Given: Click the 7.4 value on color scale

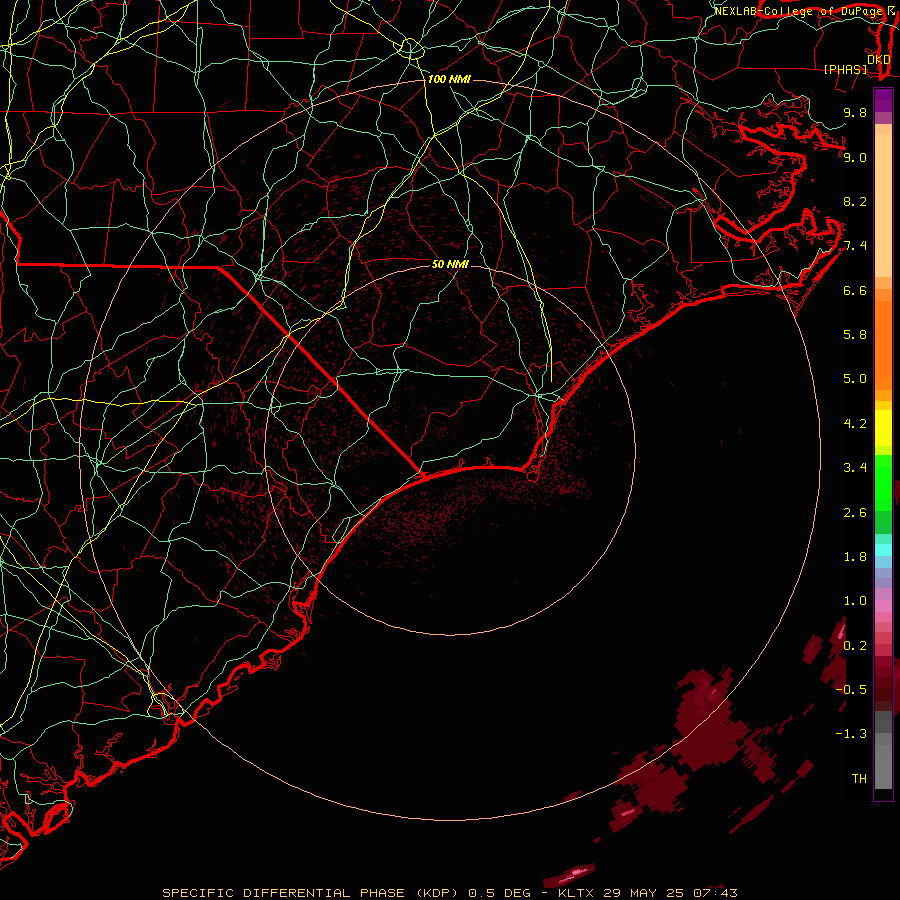Looking at the screenshot, I should tap(855, 246).
